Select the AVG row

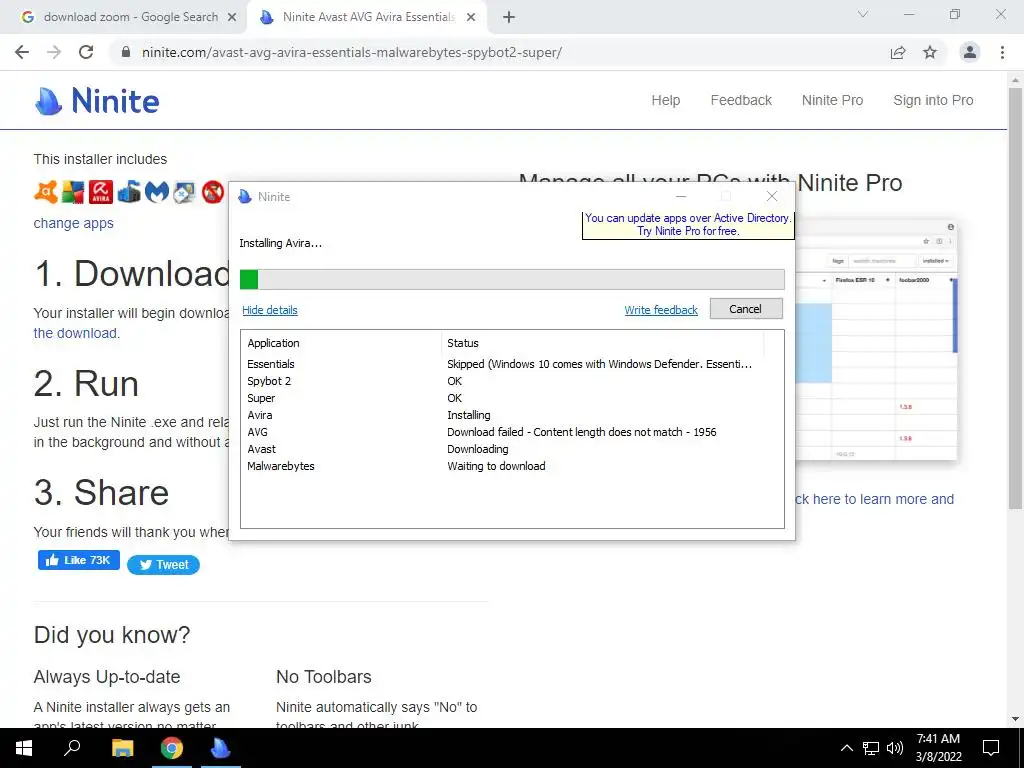point(512,432)
